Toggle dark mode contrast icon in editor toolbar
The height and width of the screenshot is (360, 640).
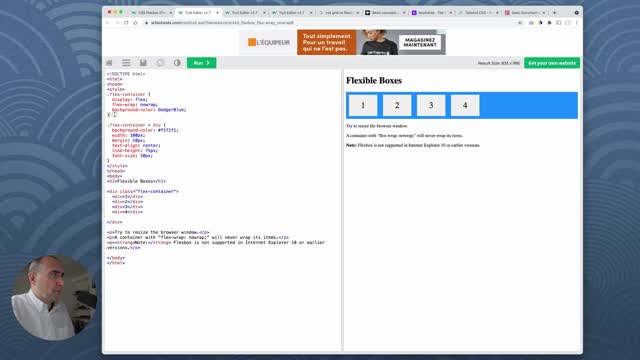point(177,63)
